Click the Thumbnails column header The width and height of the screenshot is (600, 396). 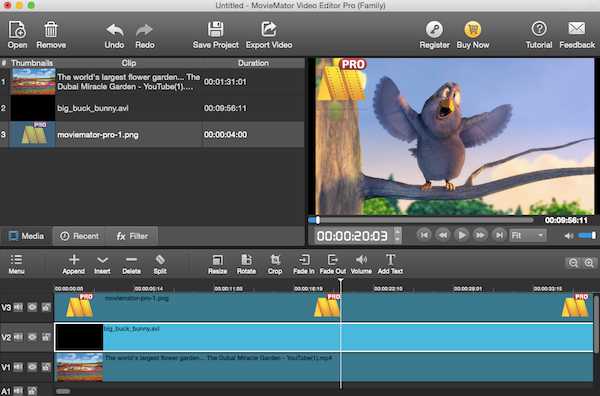click(32, 63)
